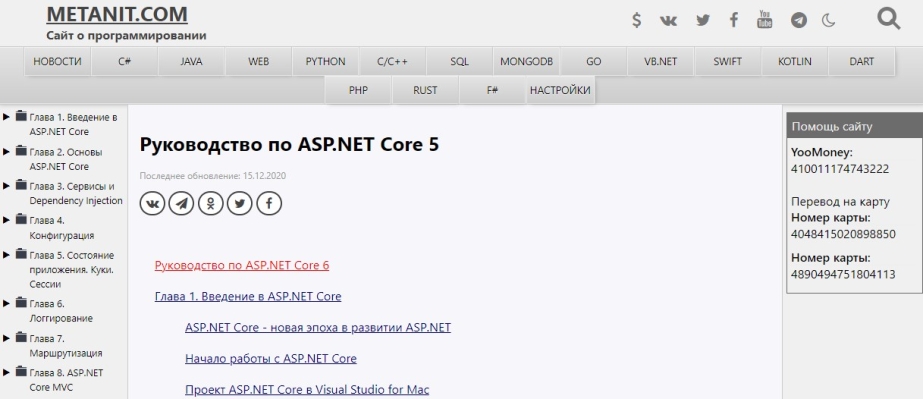The height and width of the screenshot is (399, 923).
Task: Open link Проект ASP.NET Core в Visual Studio for Mac
Action: tap(307, 390)
